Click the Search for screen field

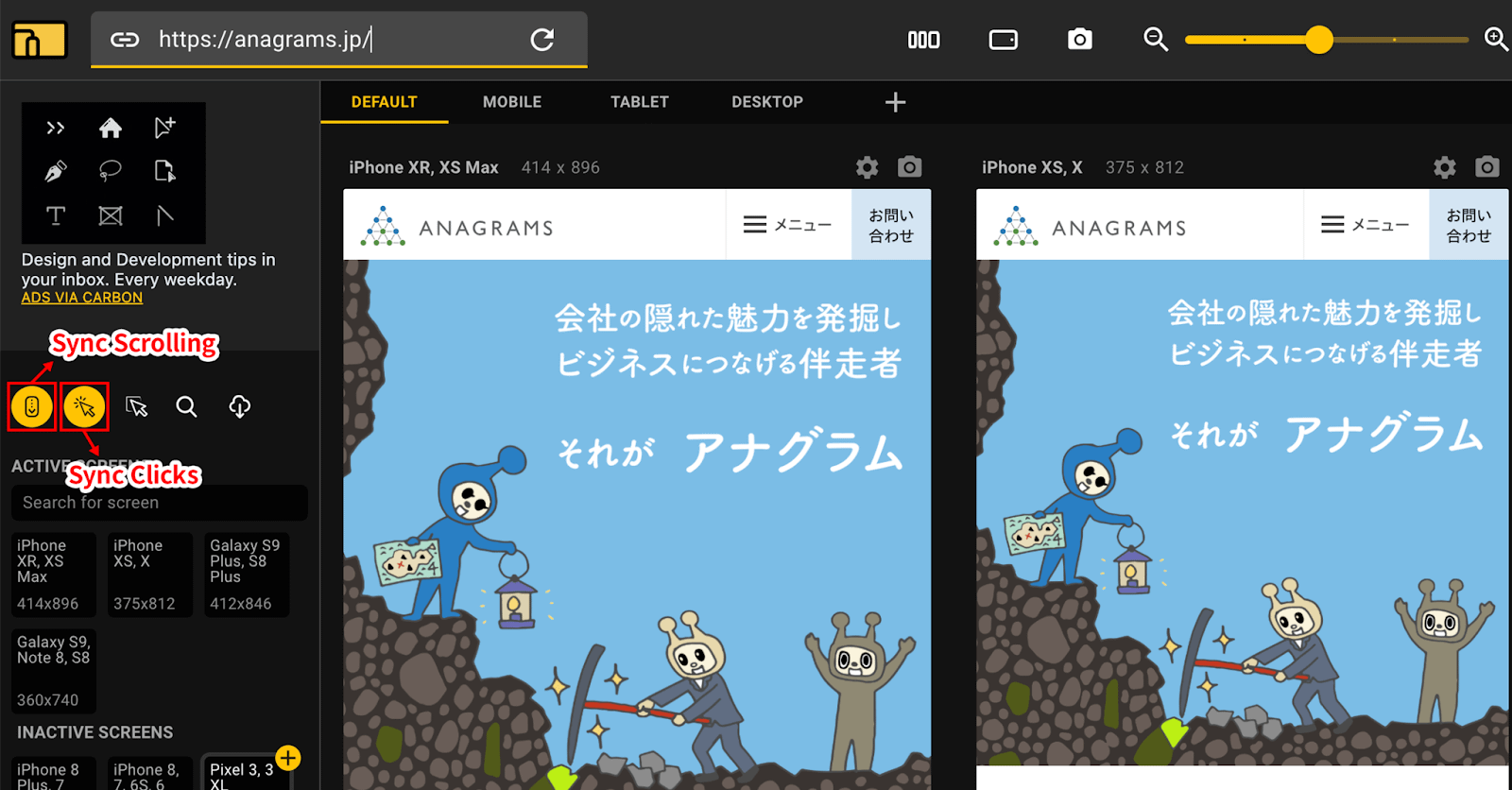pyautogui.click(x=159, y=503)
